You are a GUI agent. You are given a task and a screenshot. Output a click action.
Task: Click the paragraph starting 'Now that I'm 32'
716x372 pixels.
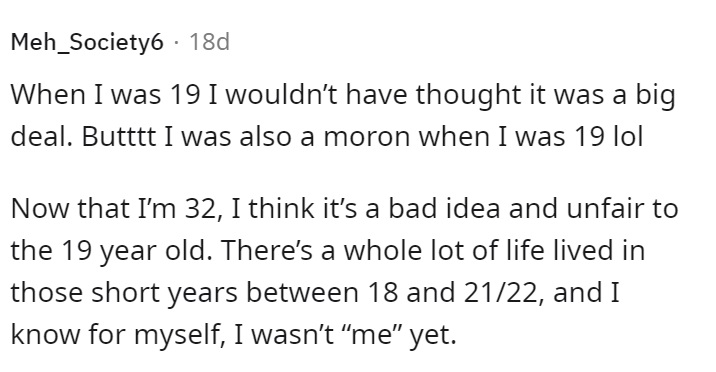(344, 271)
